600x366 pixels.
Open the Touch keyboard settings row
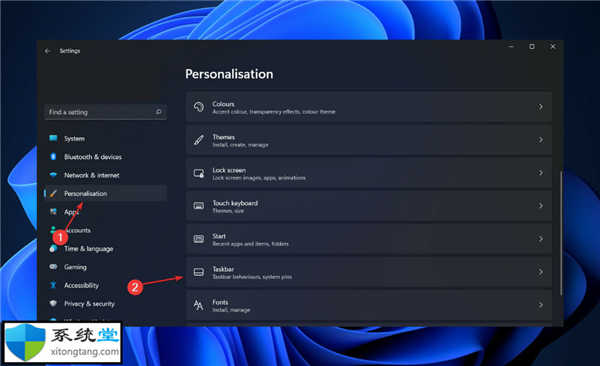[369, 206]
